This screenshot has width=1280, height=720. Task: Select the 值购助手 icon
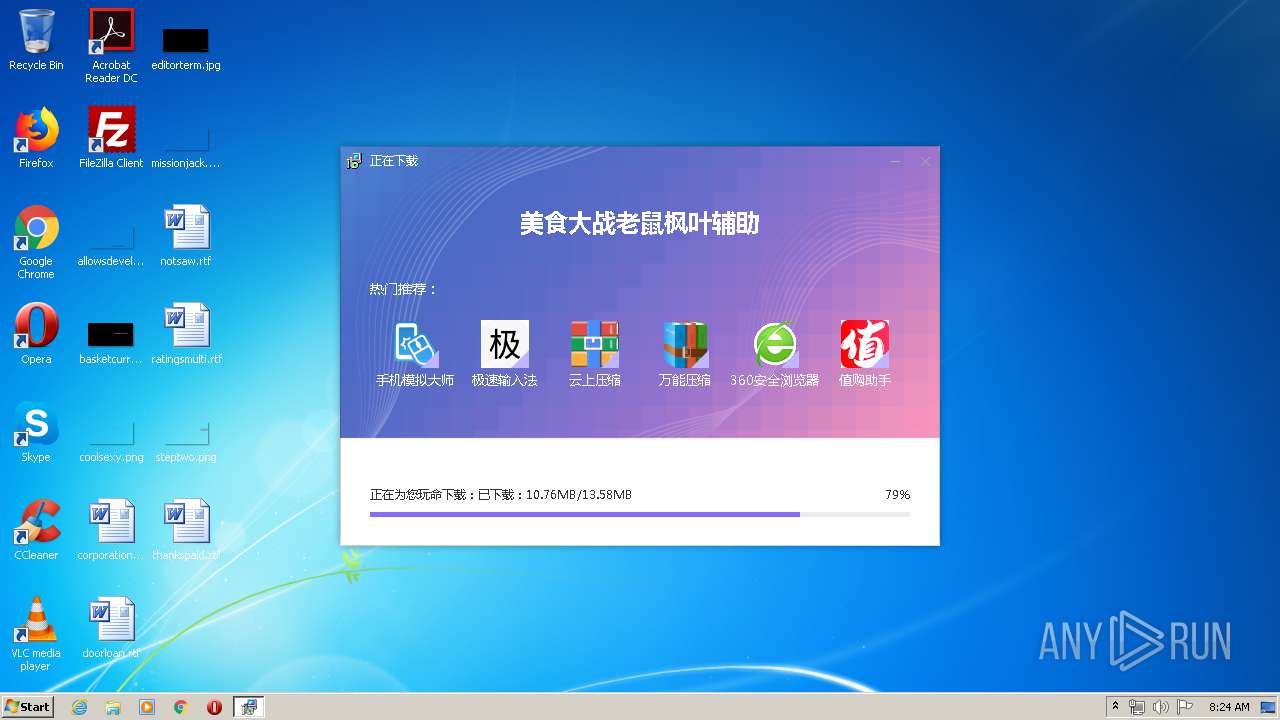pos(865,345)
